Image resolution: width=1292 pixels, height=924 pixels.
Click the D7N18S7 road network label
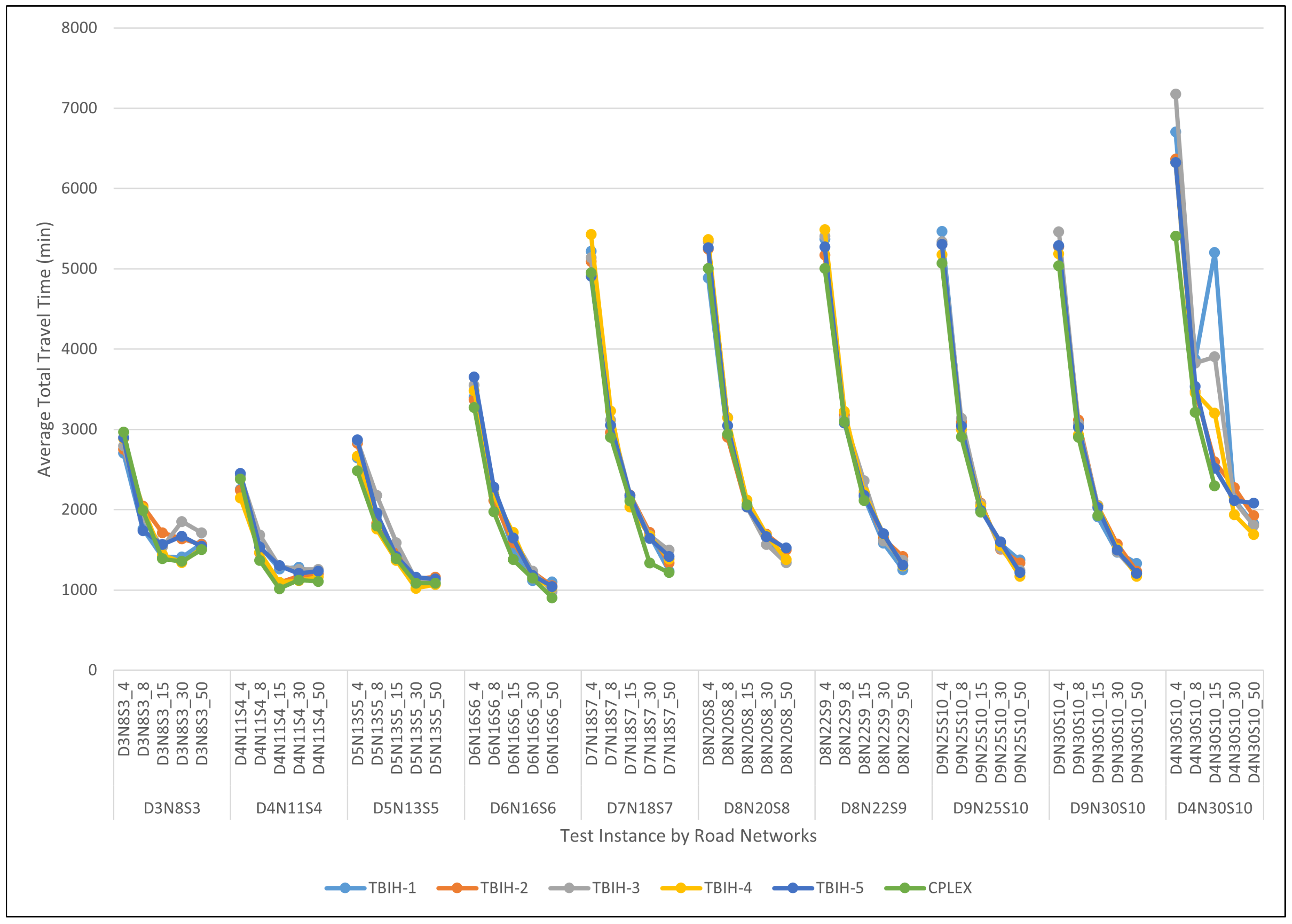(x=639, y=808)
